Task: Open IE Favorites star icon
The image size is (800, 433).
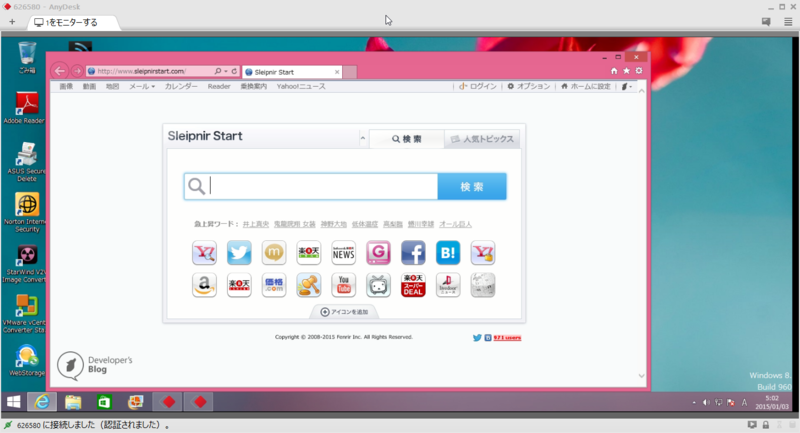Action: point(627,71)
